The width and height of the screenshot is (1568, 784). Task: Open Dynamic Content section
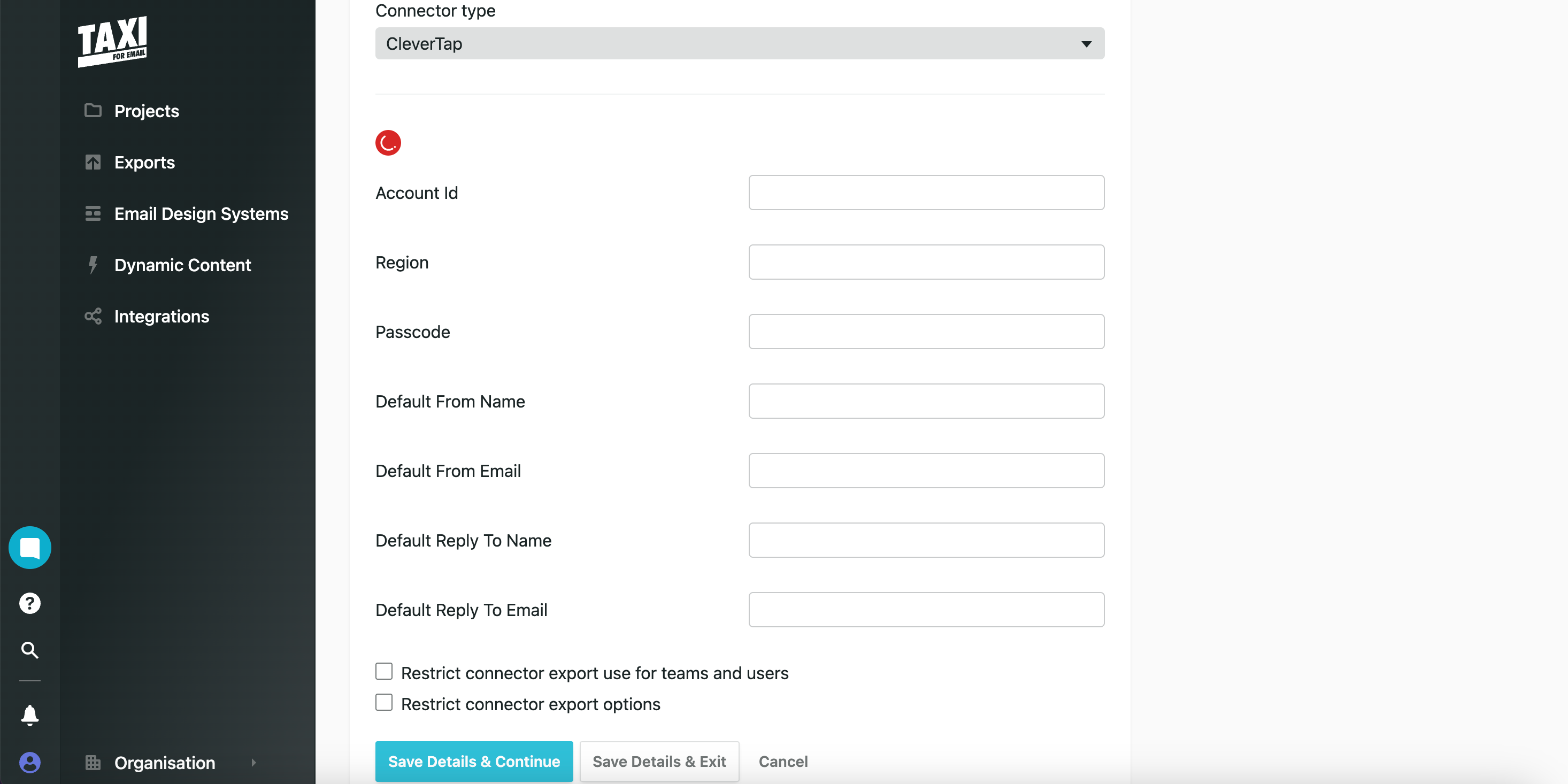coord(182,265)
